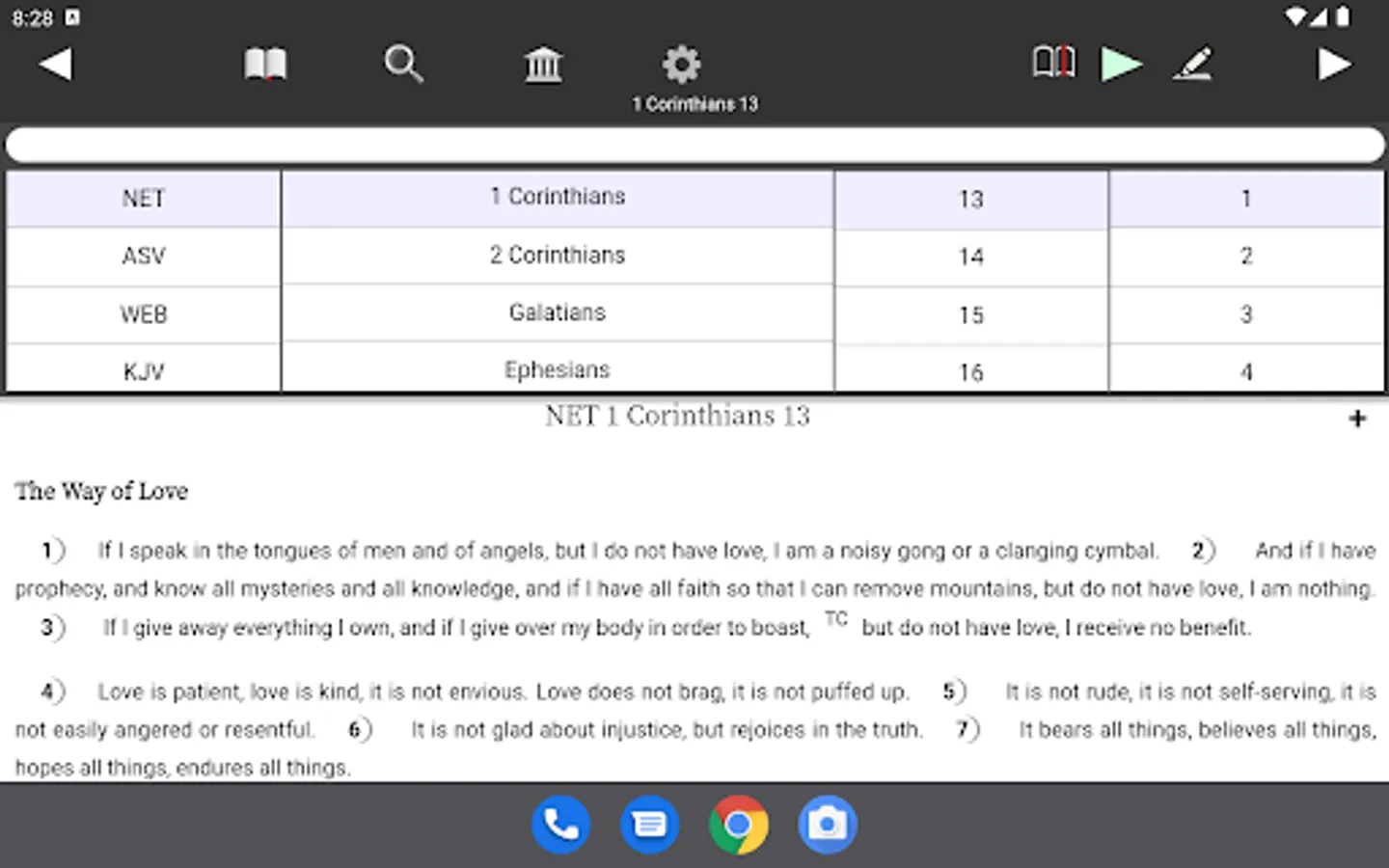The image size is (1389, 868).
Task: Tap the TC footnote marker in verse 3
Action: pyautogui.click(x=836, y=619)
